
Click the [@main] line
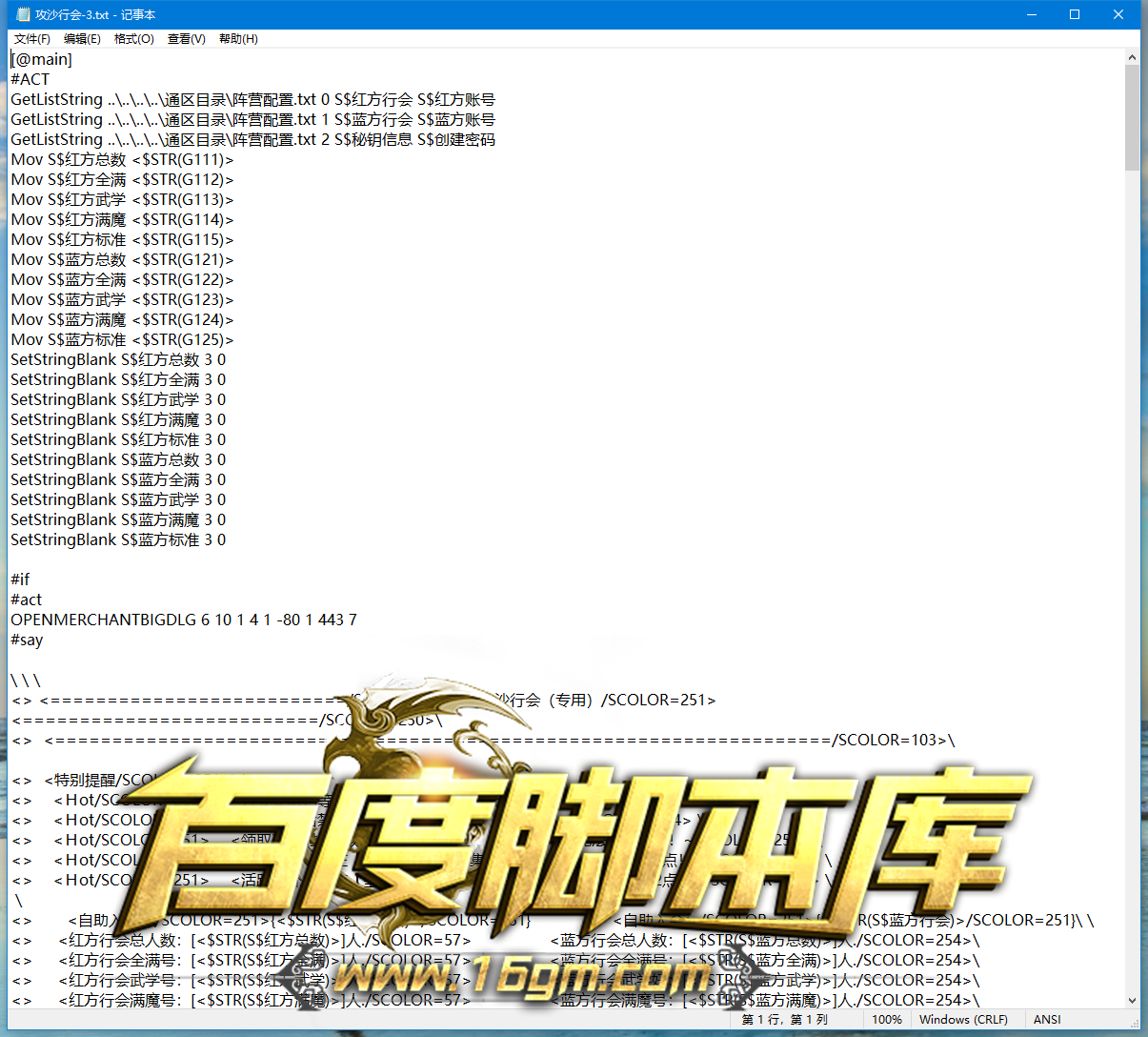click(41, 59)
